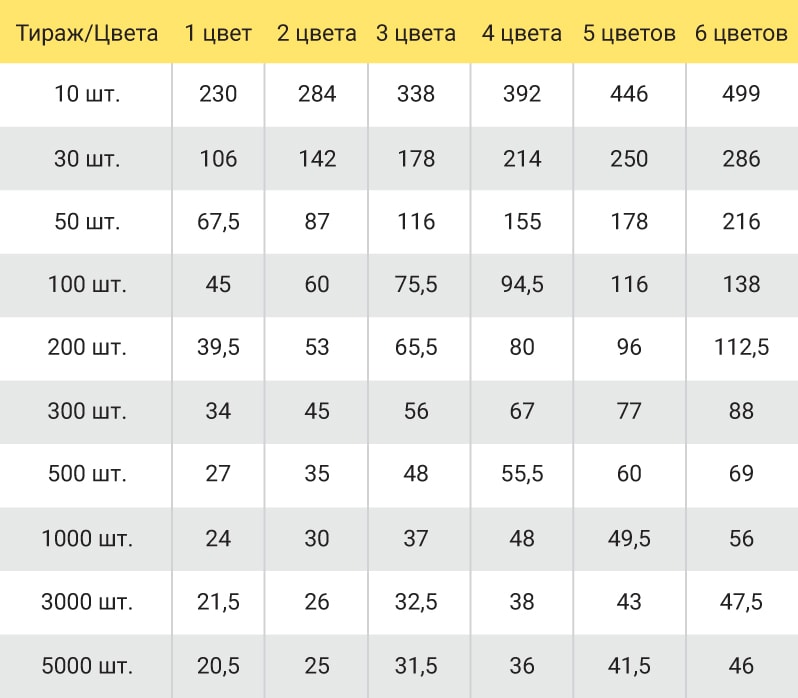Click the 1000 шт. row label

point(87,539)
